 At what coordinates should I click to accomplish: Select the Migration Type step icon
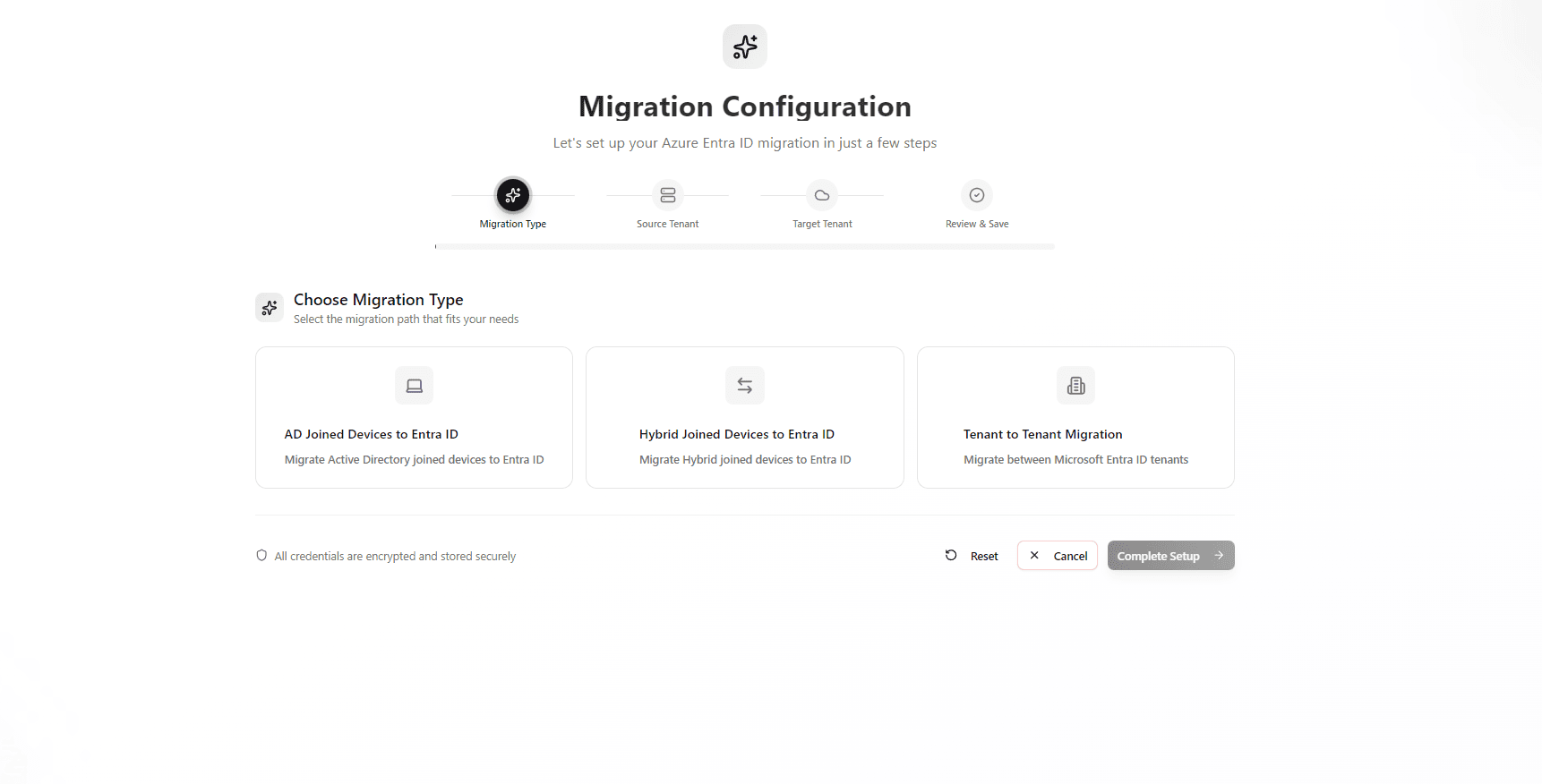point(513,195)
